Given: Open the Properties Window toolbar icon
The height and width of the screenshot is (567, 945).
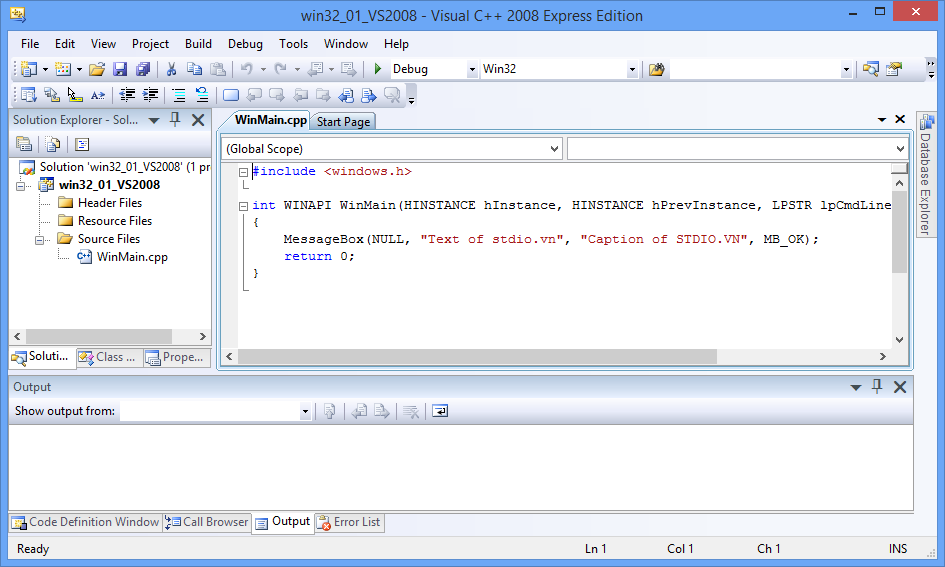Looking at the screenshot, I should pos(894,69).
